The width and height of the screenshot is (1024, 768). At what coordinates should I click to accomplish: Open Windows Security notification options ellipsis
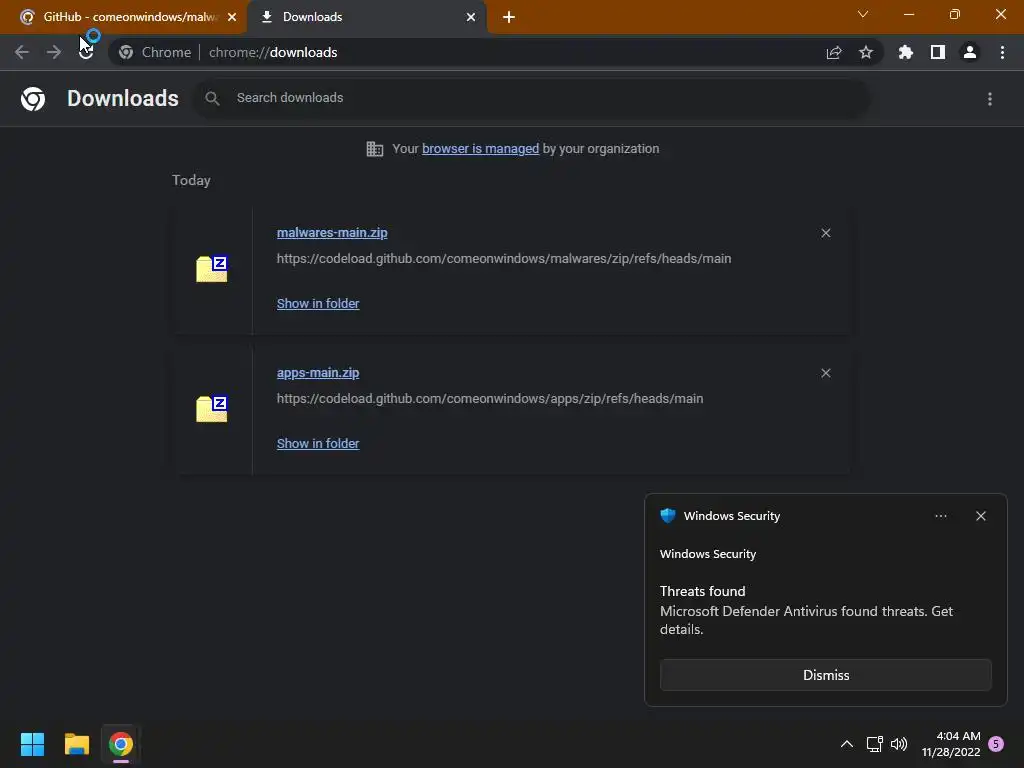940,516
